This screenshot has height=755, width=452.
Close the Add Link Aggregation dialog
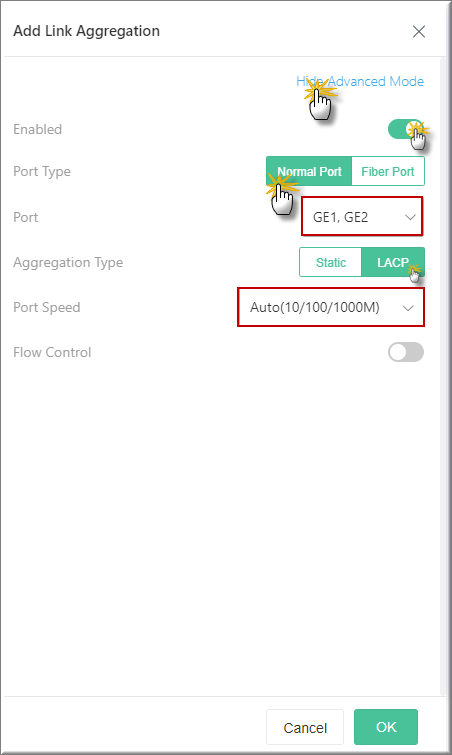point(419,32)
